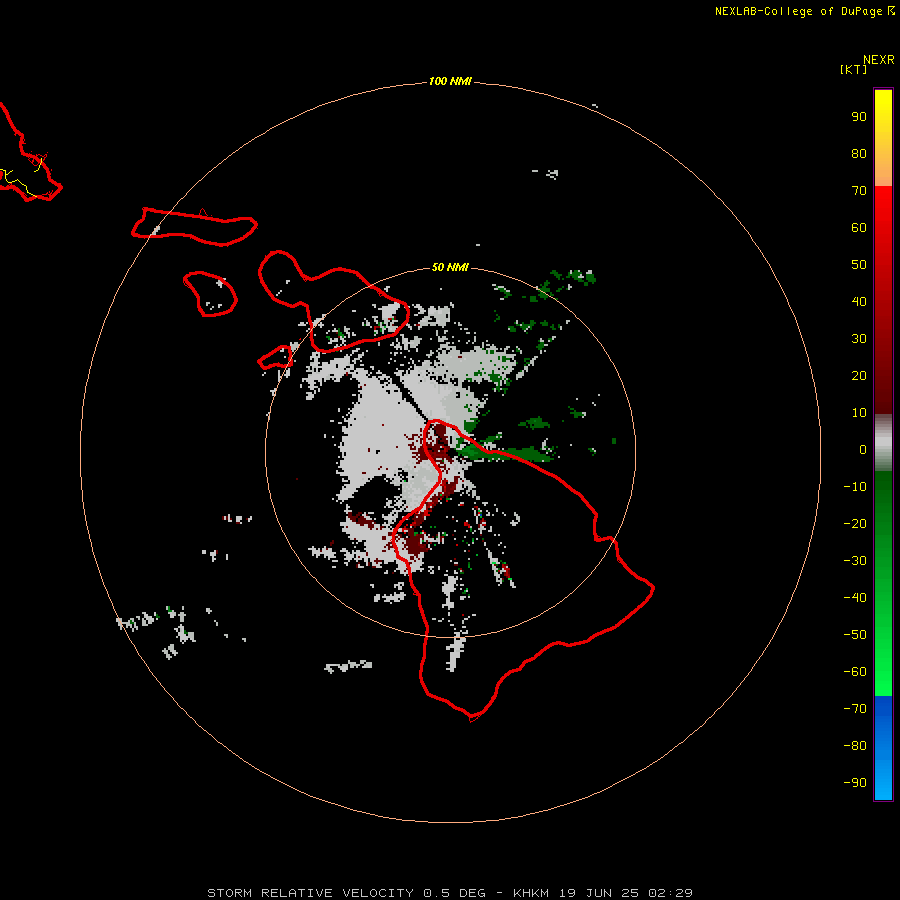Image resolution: width=900 pixels, height=900 pixels.
Task: Click the 40 value on the velocity scale
Action: pos(859,301)
